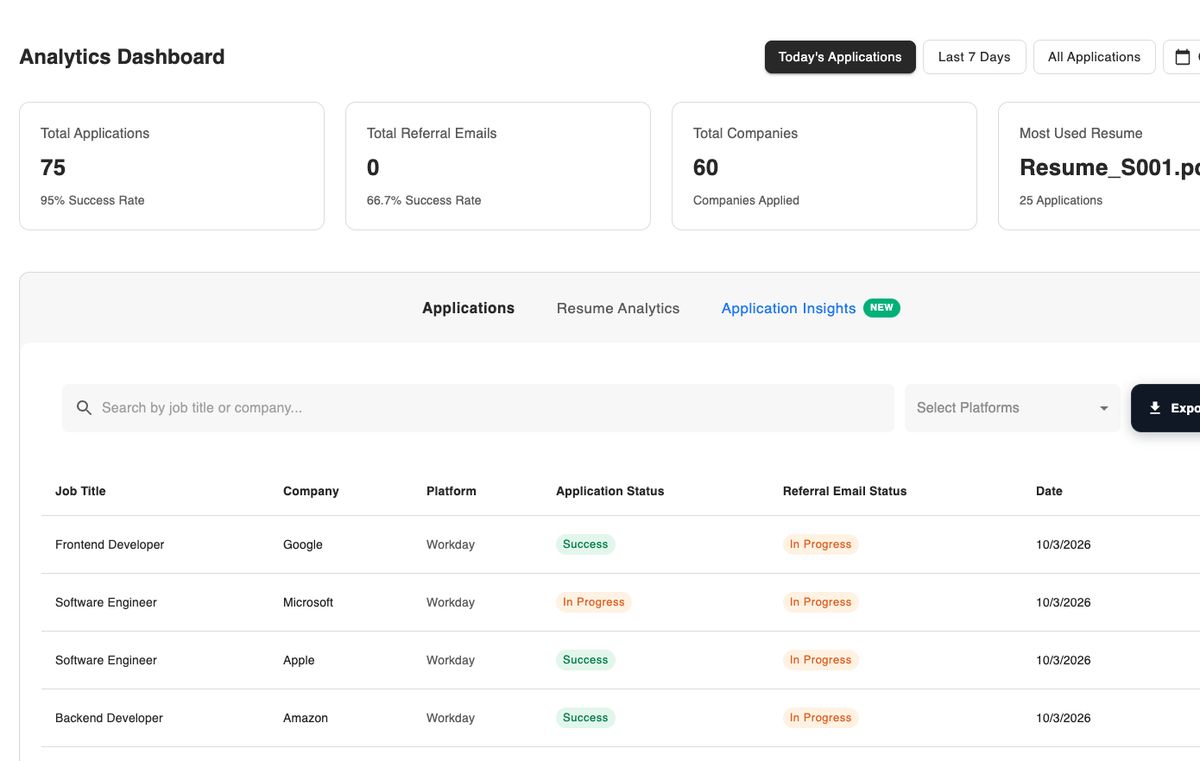1200x761 pixels.
Task: Click the Apple company cell
Action: (x=299, y=660)
